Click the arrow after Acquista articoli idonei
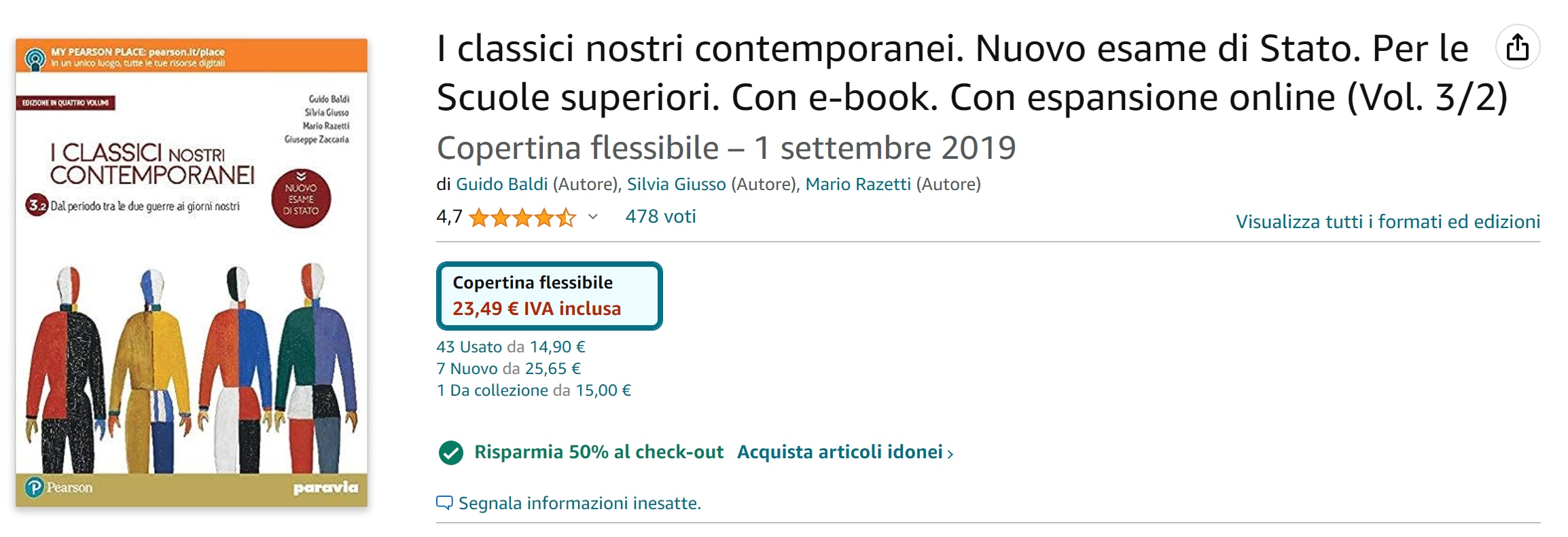Image resolution: width=1568 pixels, height=537 pixels. point(950,454)
